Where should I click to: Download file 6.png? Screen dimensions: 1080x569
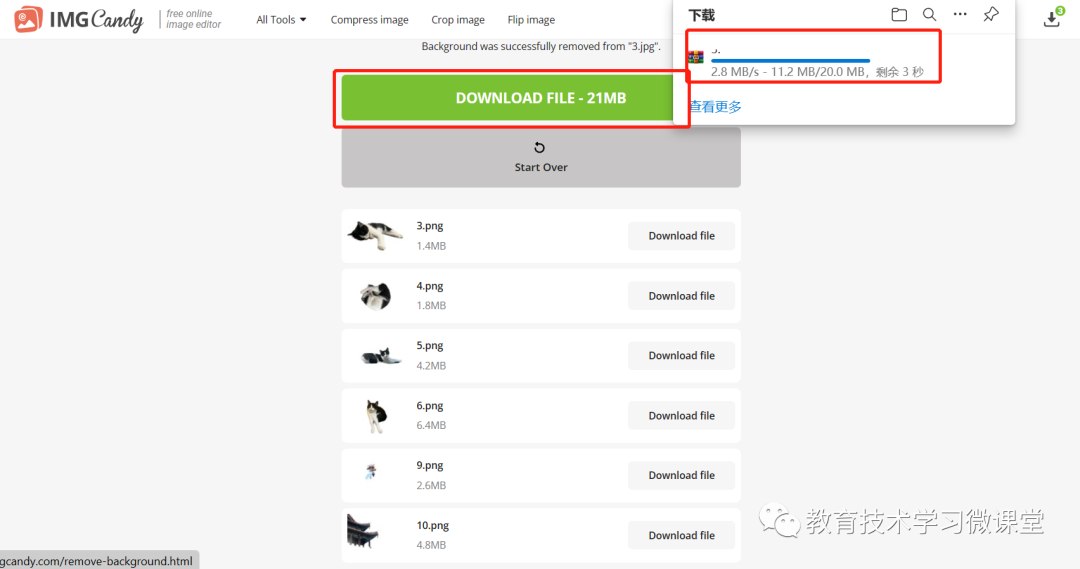pyautogui.click(x=681, y=415)
